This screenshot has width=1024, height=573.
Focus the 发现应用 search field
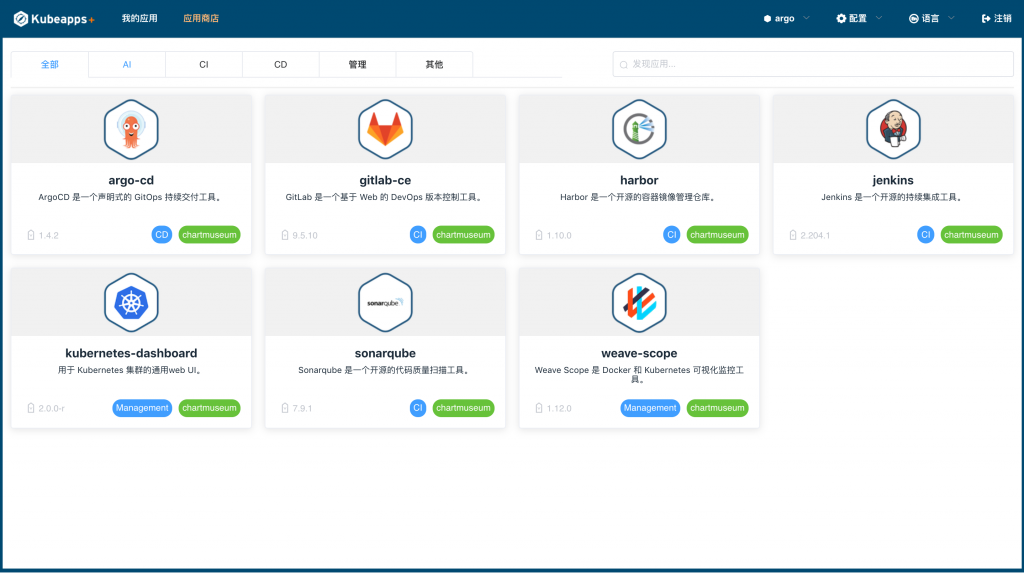pyautogui.click(x=813, y=64)
